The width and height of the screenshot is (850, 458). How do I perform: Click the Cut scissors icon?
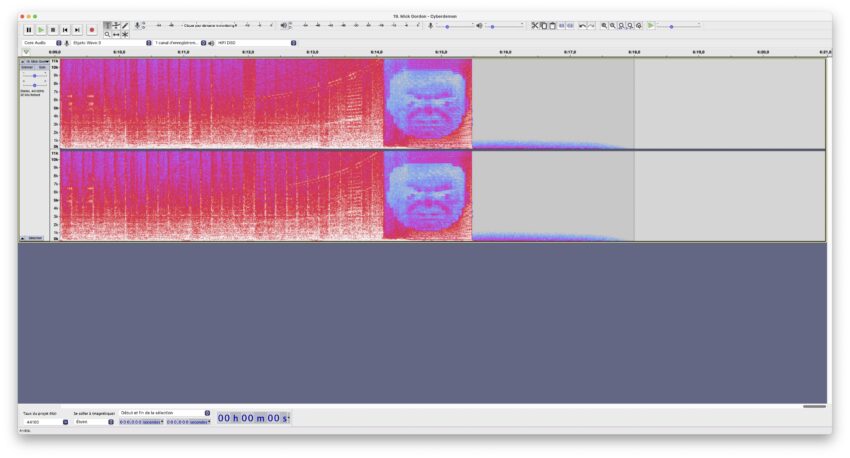click(x=535, y=25)
